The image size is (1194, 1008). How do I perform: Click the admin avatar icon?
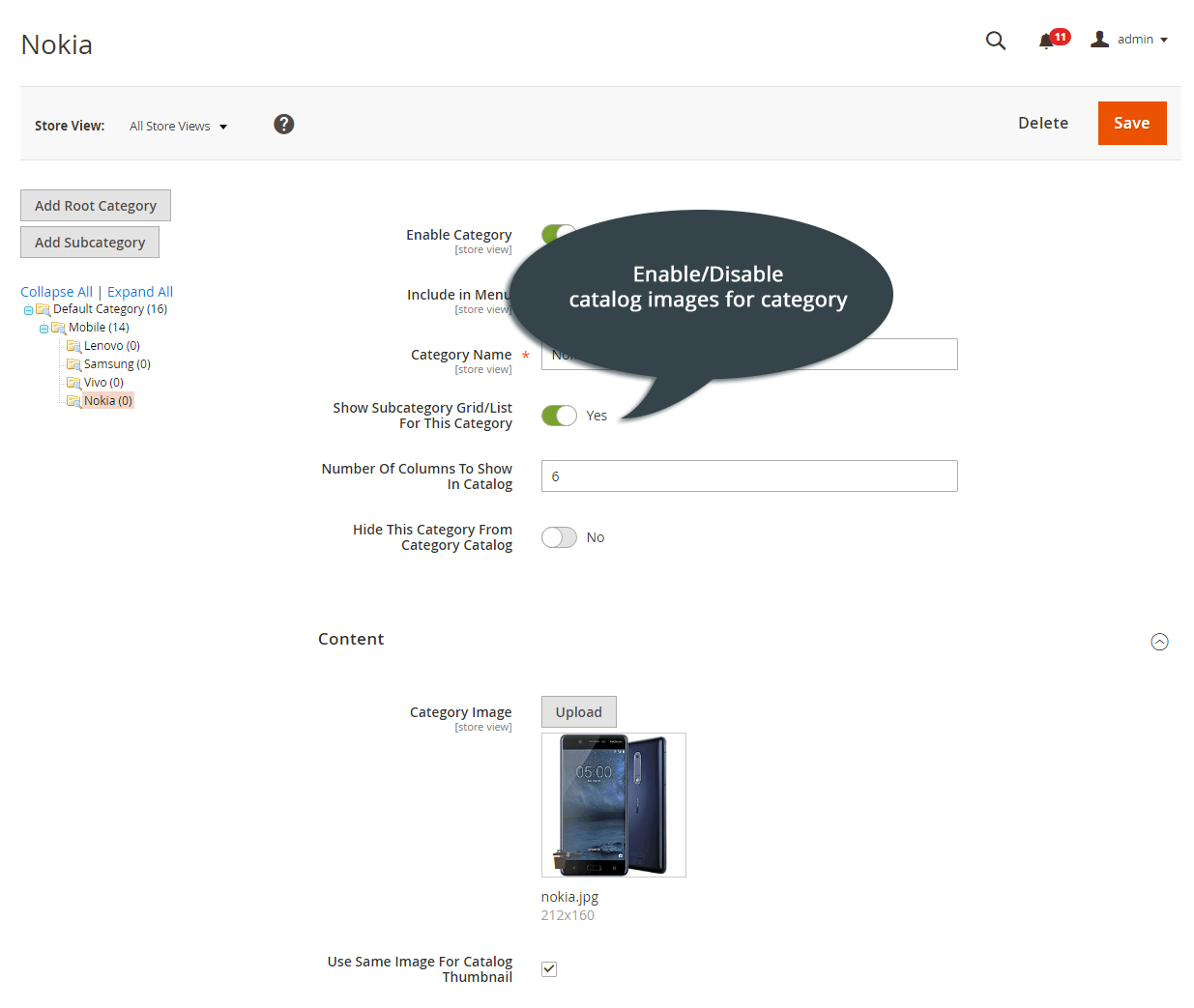click(1098, 39)
